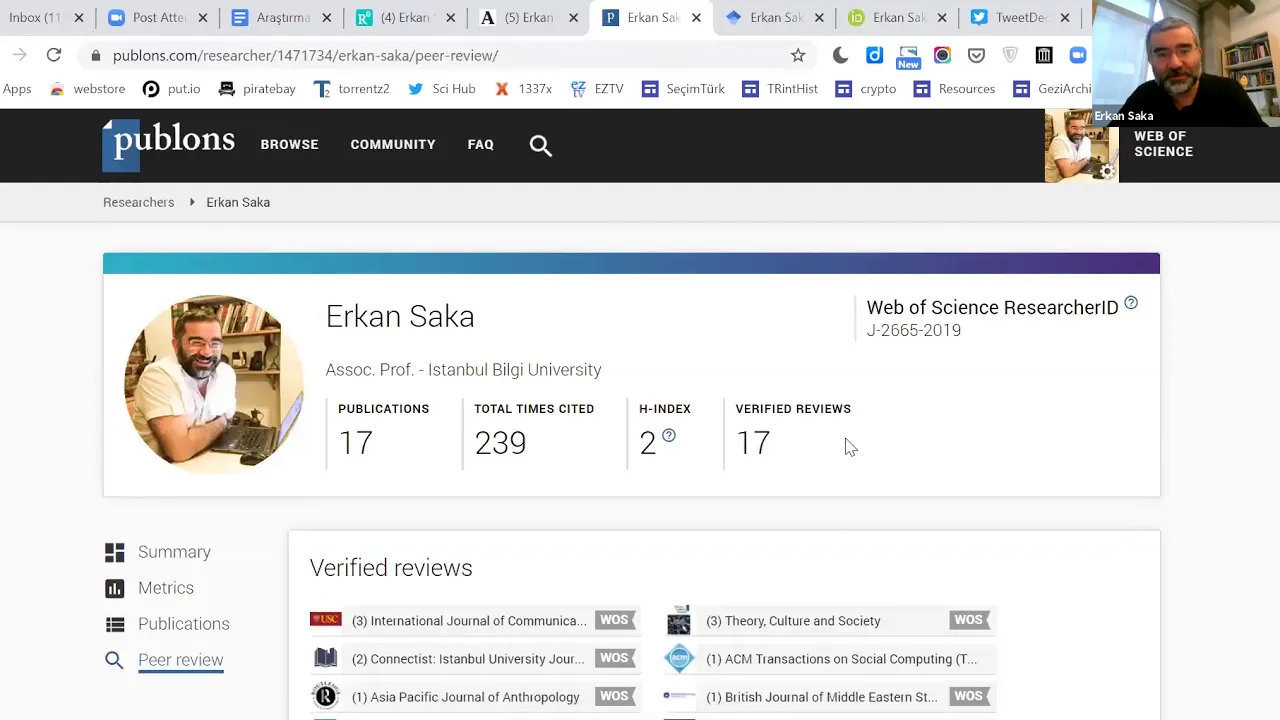This screenshot has height=720, width=1280.
Task: Go to Researchers in the breadcrumb
Action: [x=139, y=202]
